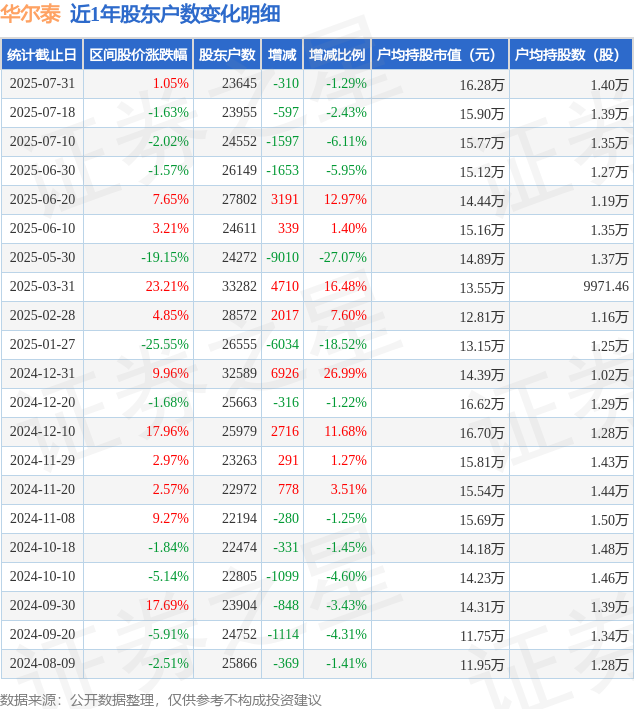Click the date cell 2025-07-10
The height and width of the screenshot is (709, 634).
tap(42, 141)
